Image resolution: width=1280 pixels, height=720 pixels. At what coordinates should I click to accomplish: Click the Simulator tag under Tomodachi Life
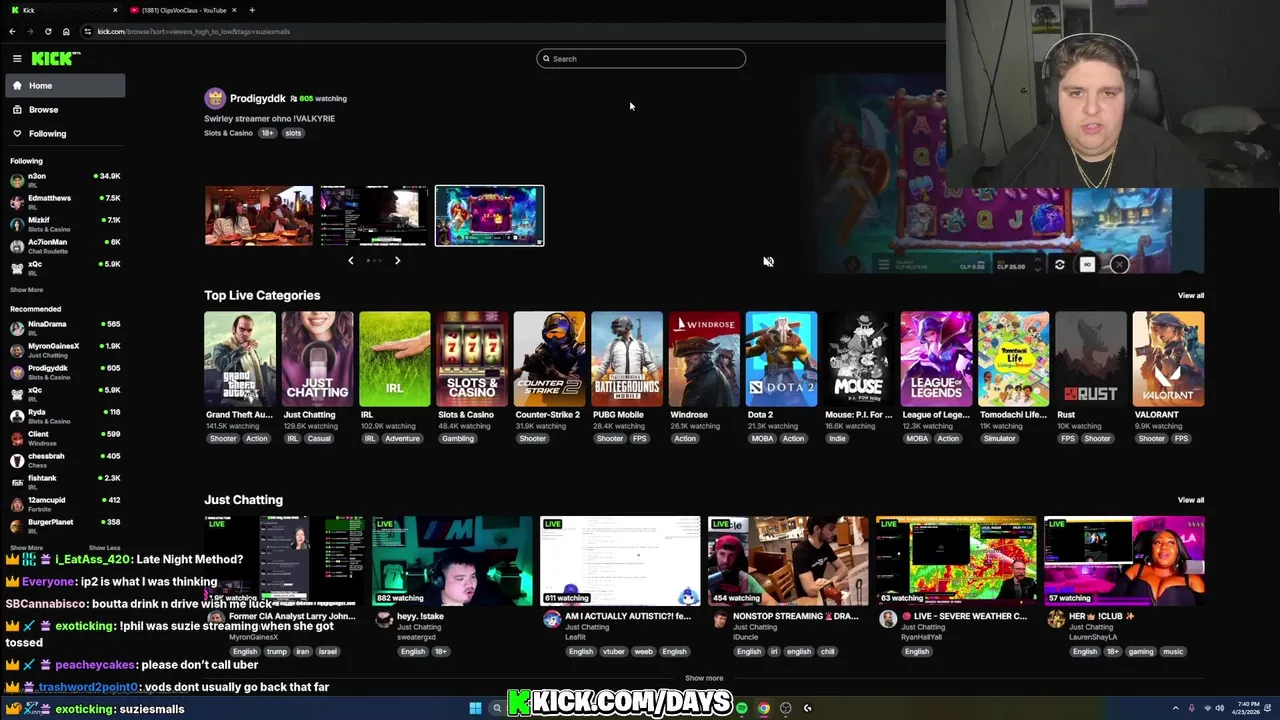pyautogui.click(x=999, y=439)
